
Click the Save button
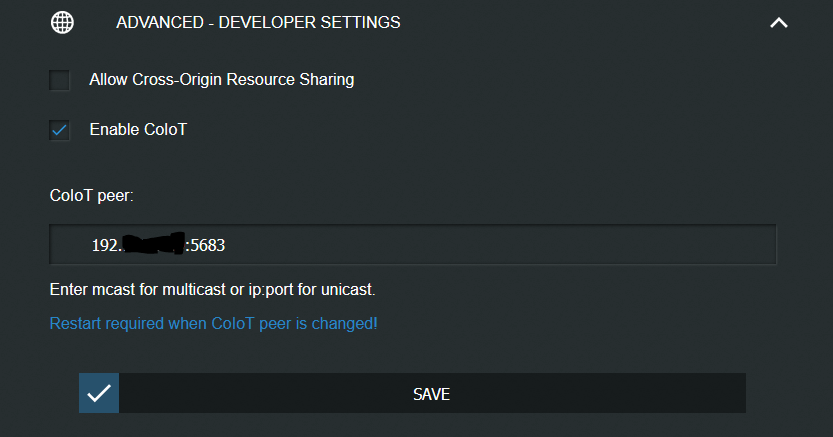coord(412,393)
